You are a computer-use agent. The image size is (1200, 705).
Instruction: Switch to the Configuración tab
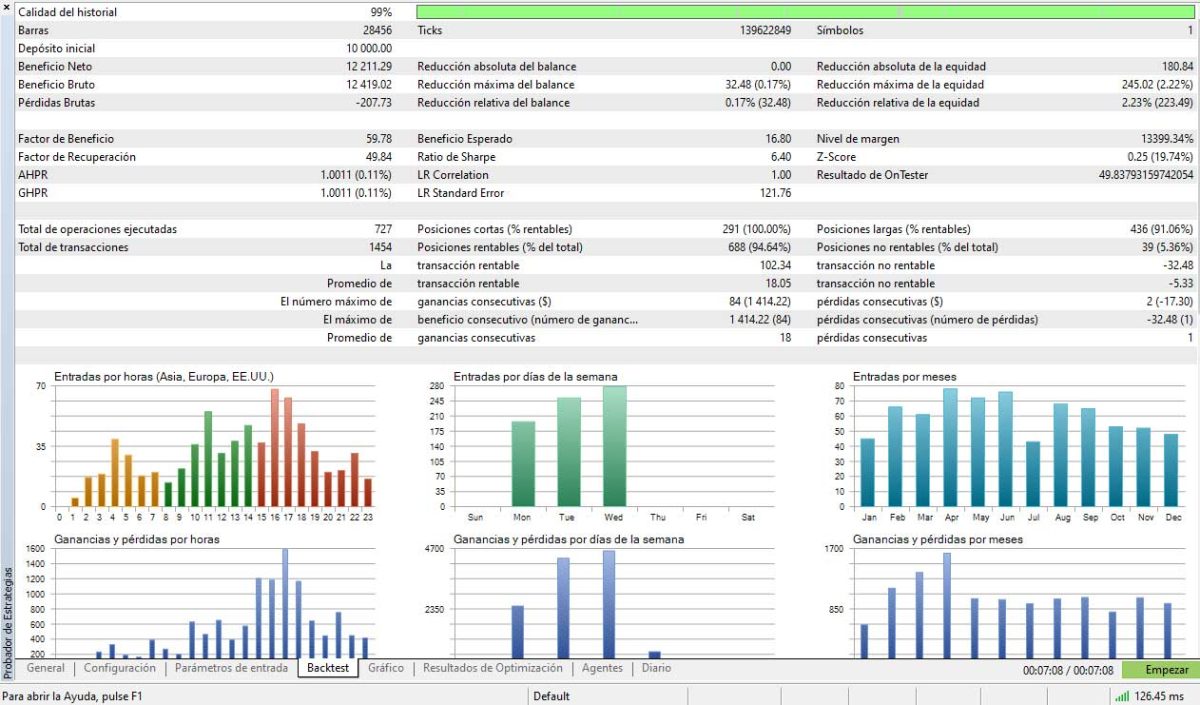(x=120, y=668)
